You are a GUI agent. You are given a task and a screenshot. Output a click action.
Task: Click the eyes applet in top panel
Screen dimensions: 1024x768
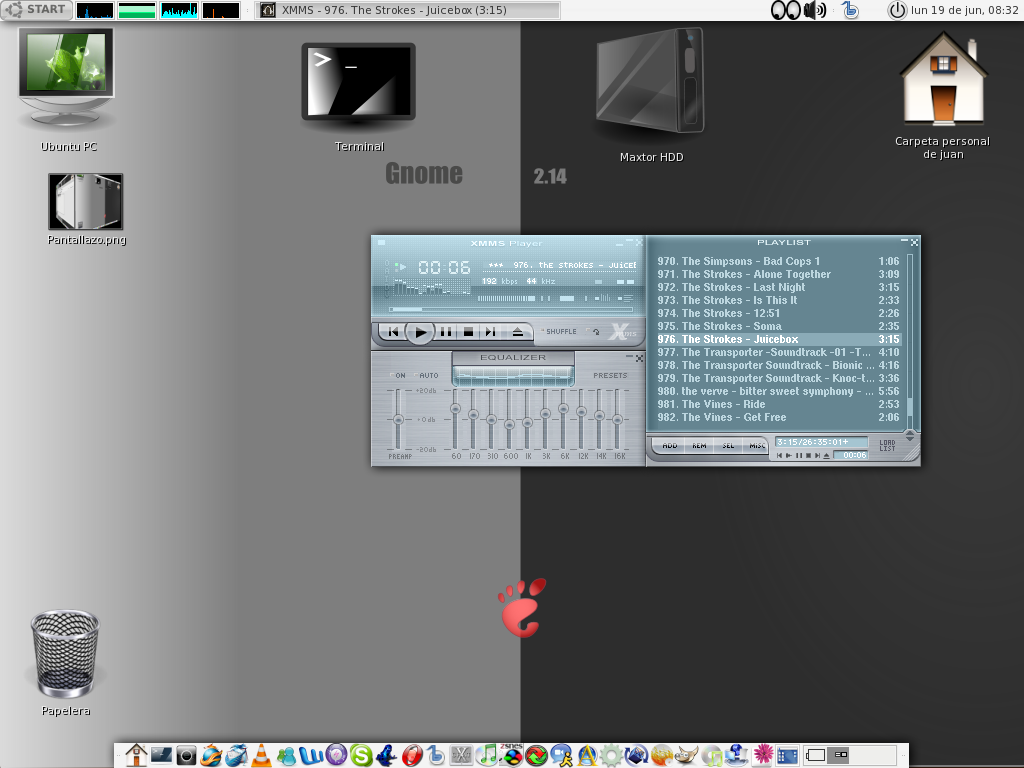pos(786,10)
